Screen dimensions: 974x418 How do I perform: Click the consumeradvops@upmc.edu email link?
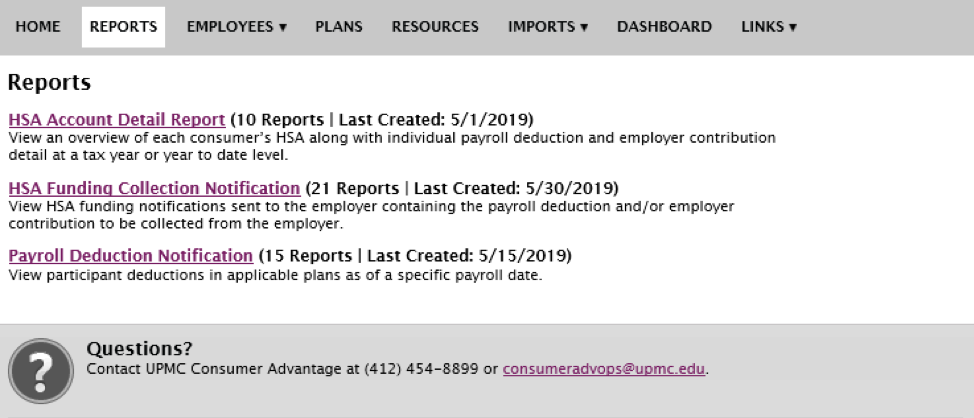tap(604, 369)
